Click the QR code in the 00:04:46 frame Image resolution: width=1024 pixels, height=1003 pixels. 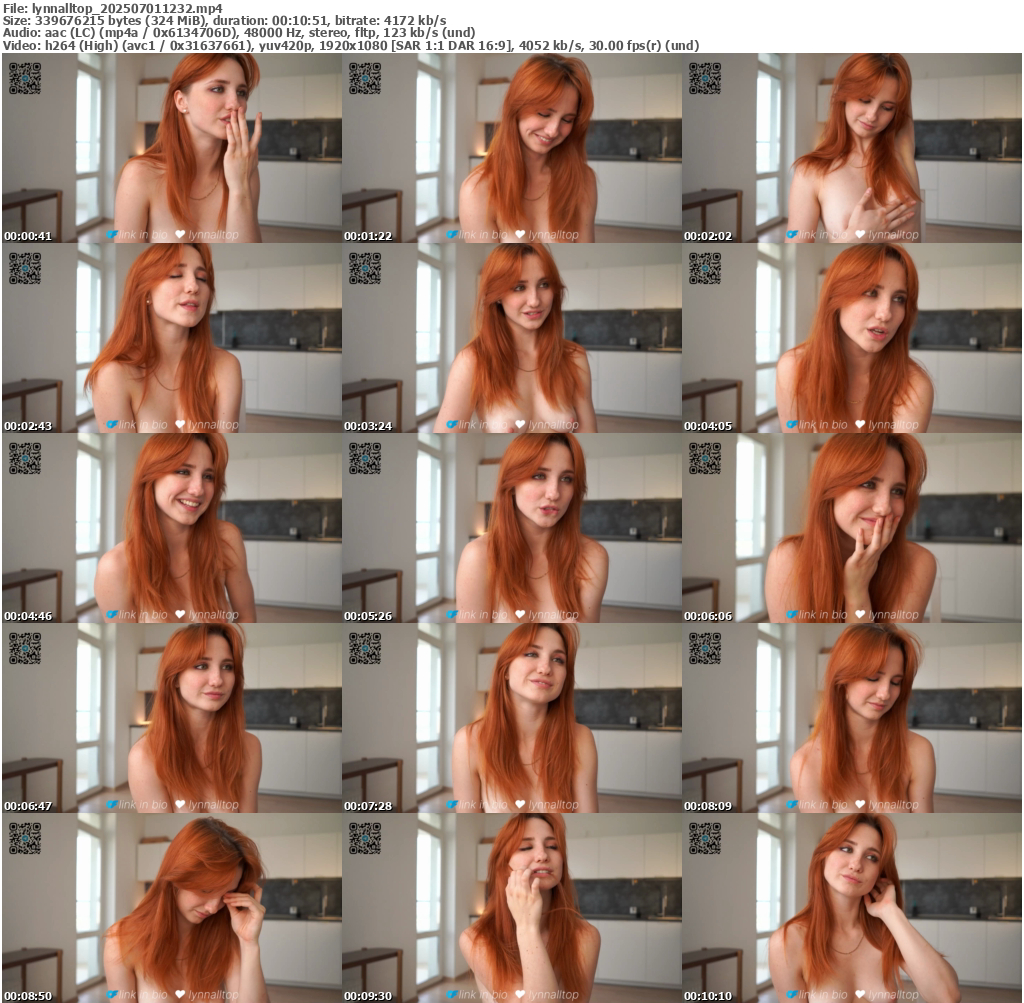[x=25, y=458]
